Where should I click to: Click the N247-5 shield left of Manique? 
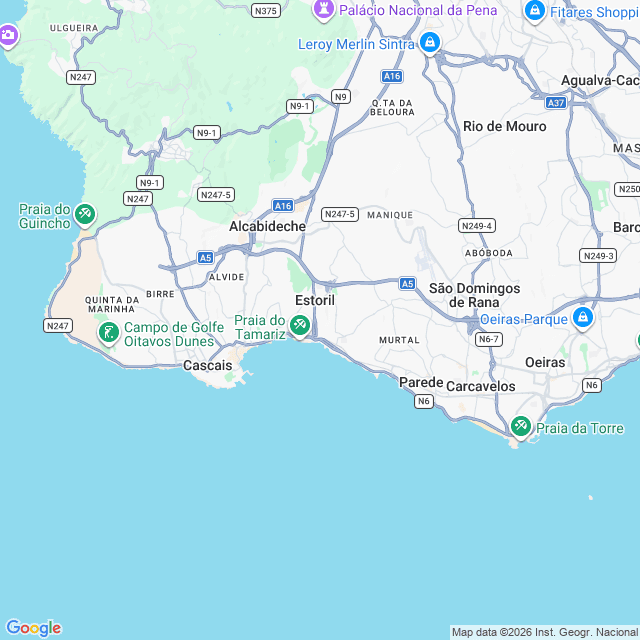[340, 214]
